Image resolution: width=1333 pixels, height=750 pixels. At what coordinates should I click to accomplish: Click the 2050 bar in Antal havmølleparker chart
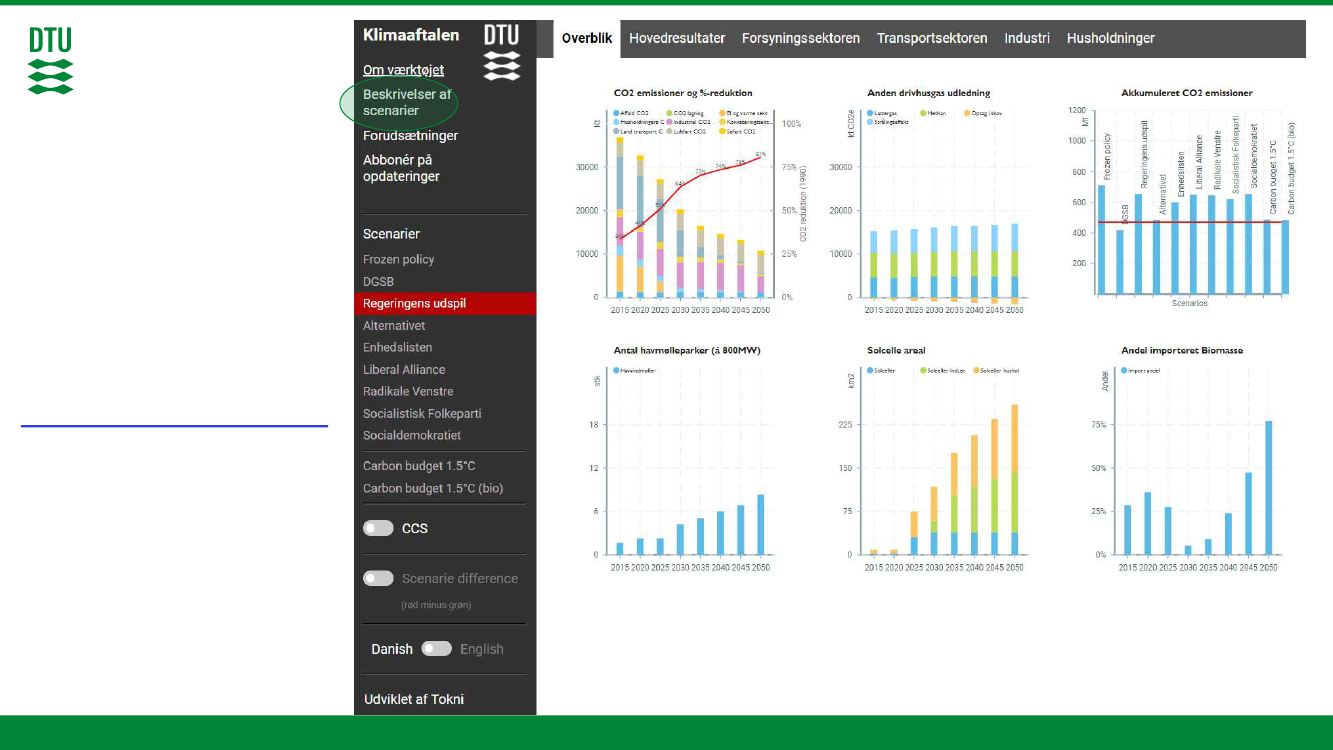760,524
